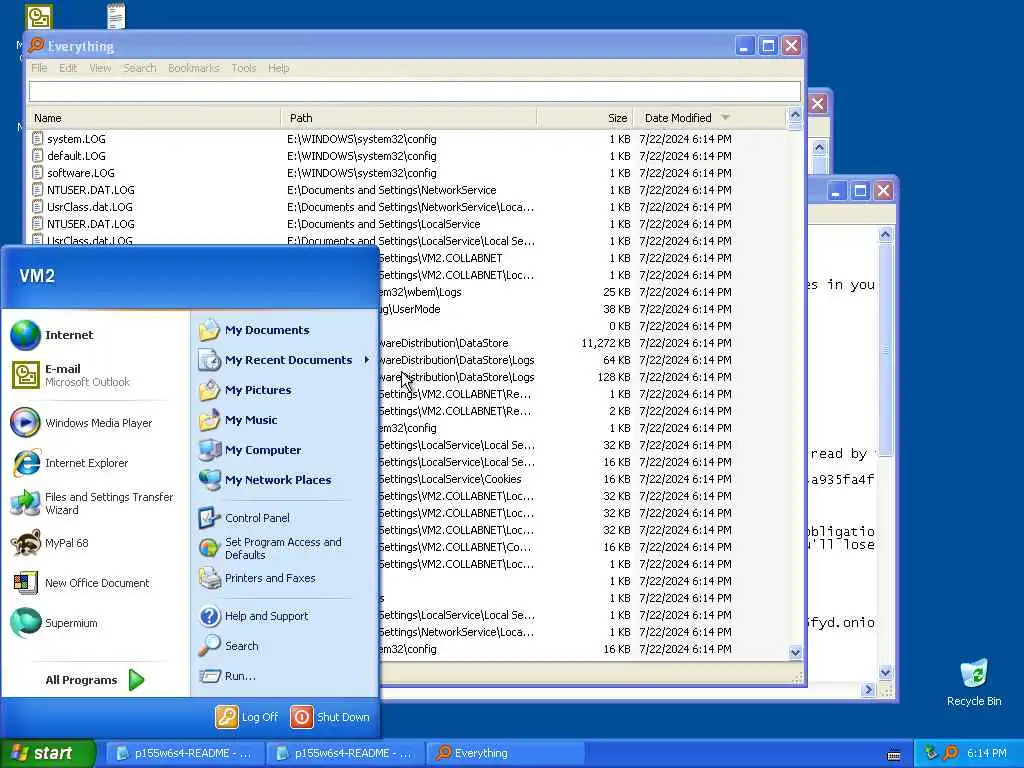Open the Help menu in Everything
This screenshot has height=768, width=1024.
point(278,68)
